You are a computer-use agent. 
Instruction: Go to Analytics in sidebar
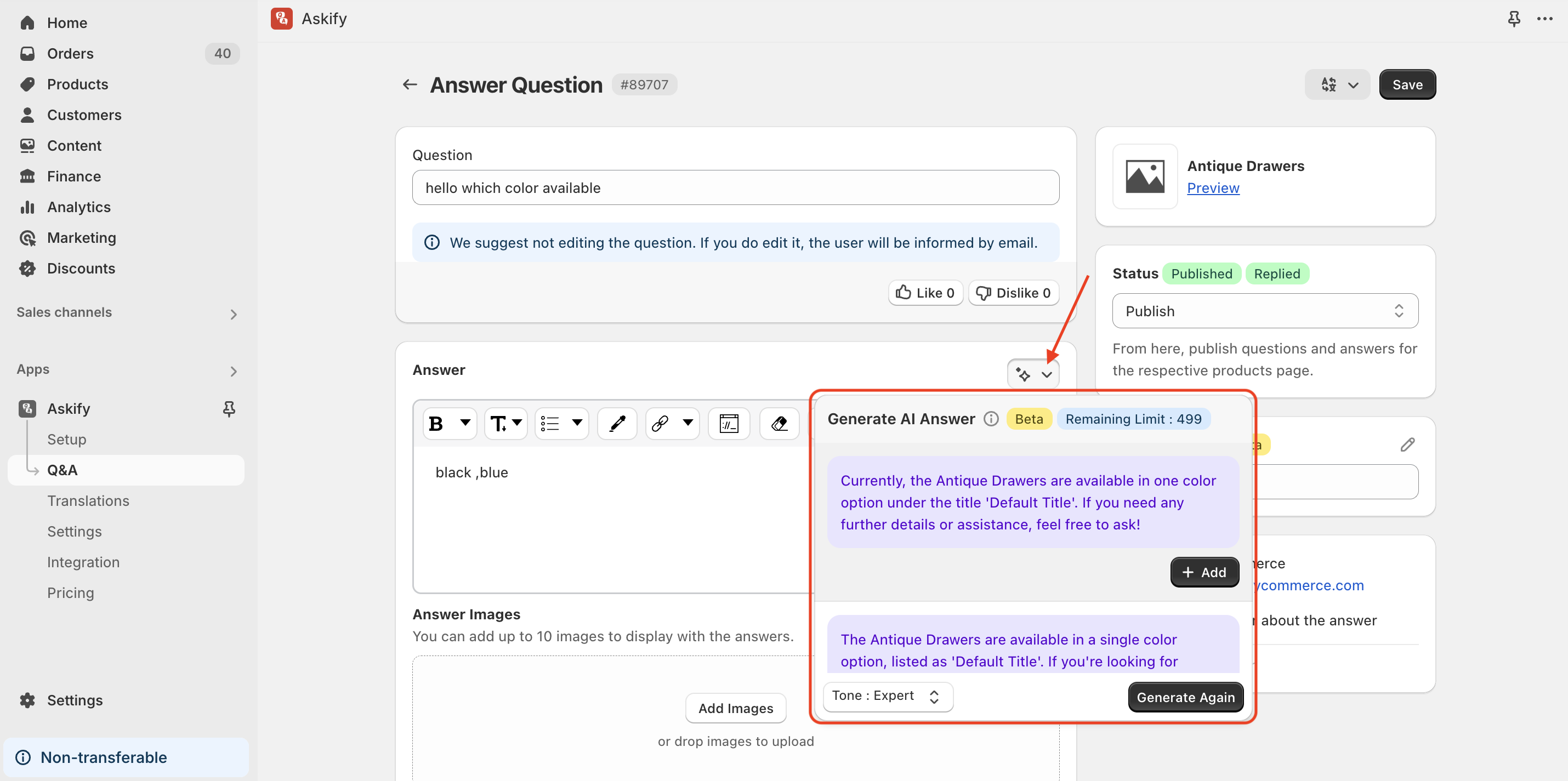click(78, 207)
